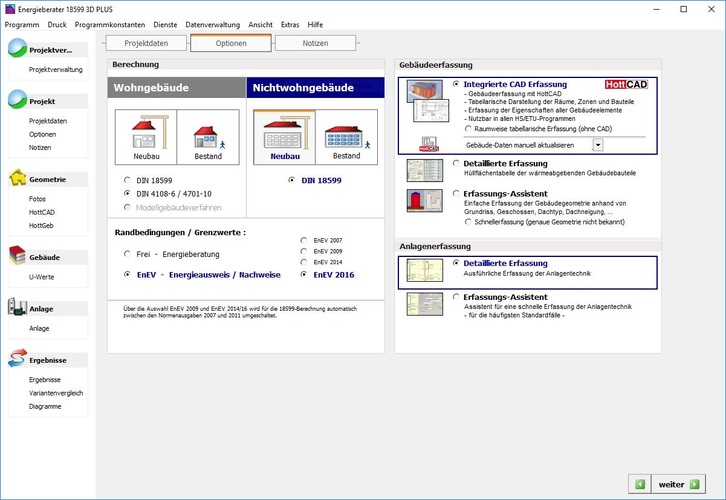Open the Gebäude-Daten manuell aktualisieren dropdown

click(597, 145)
